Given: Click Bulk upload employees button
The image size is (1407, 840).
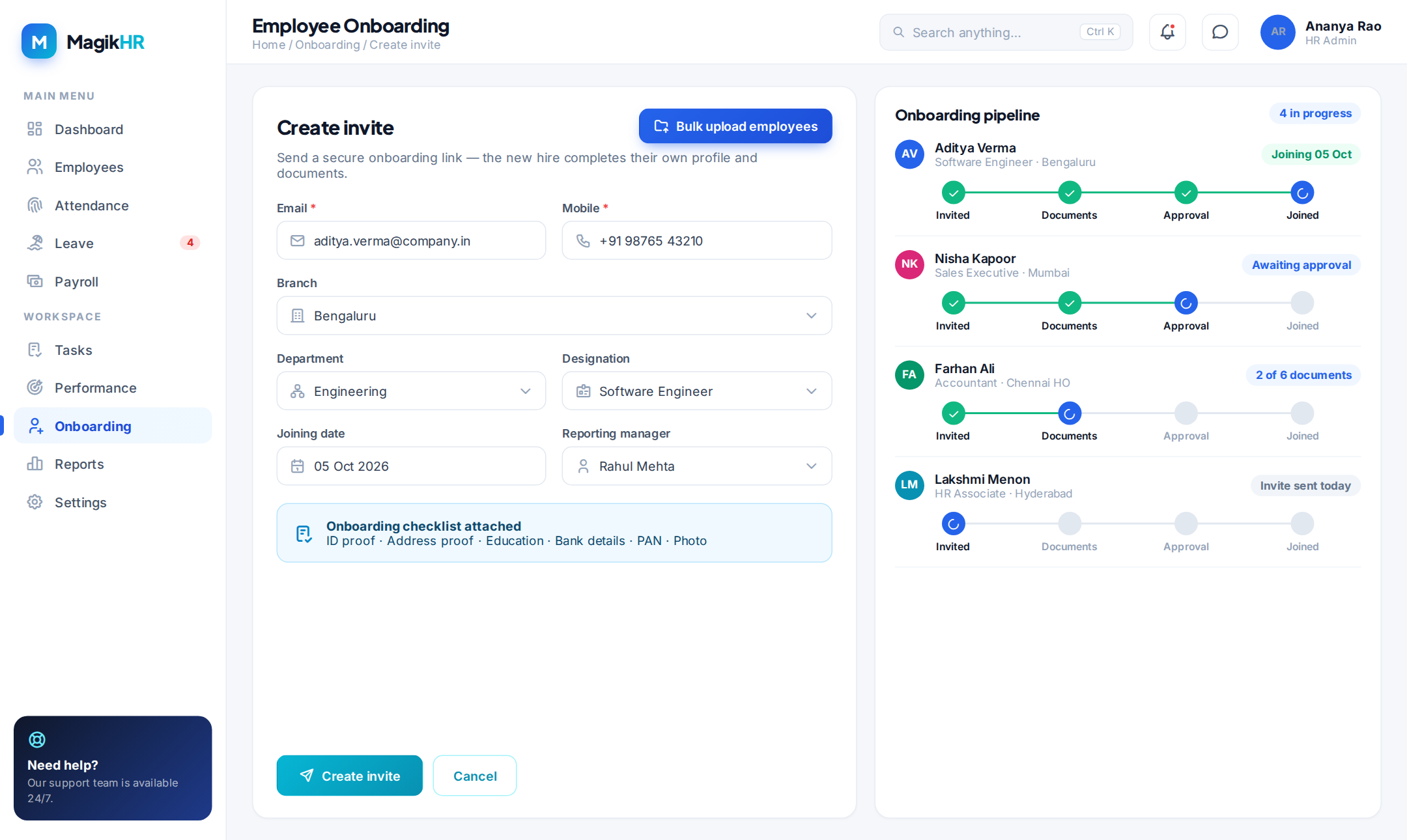Looking at the screenshot, I should 735,126.
